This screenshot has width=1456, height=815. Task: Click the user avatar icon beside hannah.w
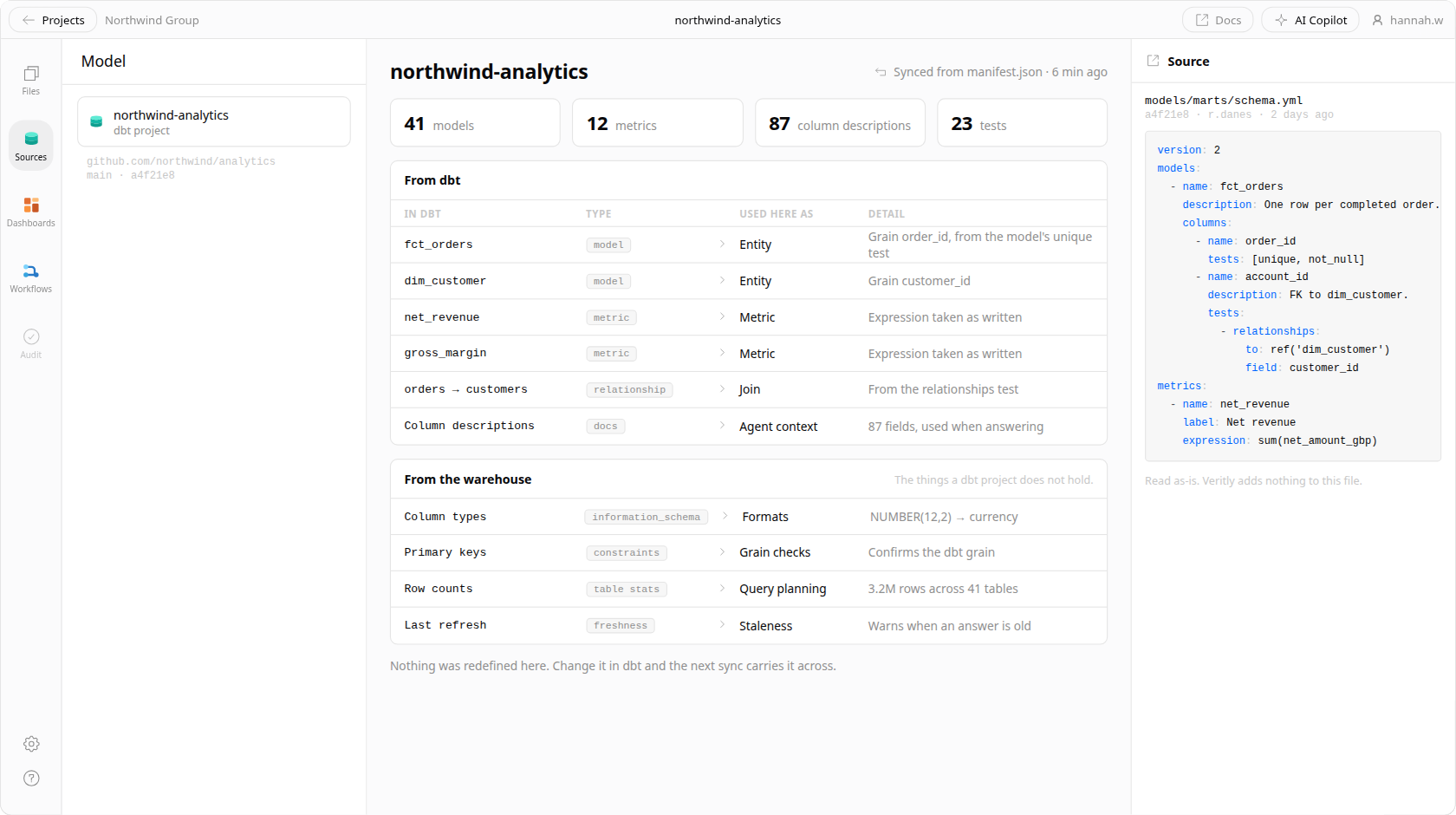(x=1377, y=20)
